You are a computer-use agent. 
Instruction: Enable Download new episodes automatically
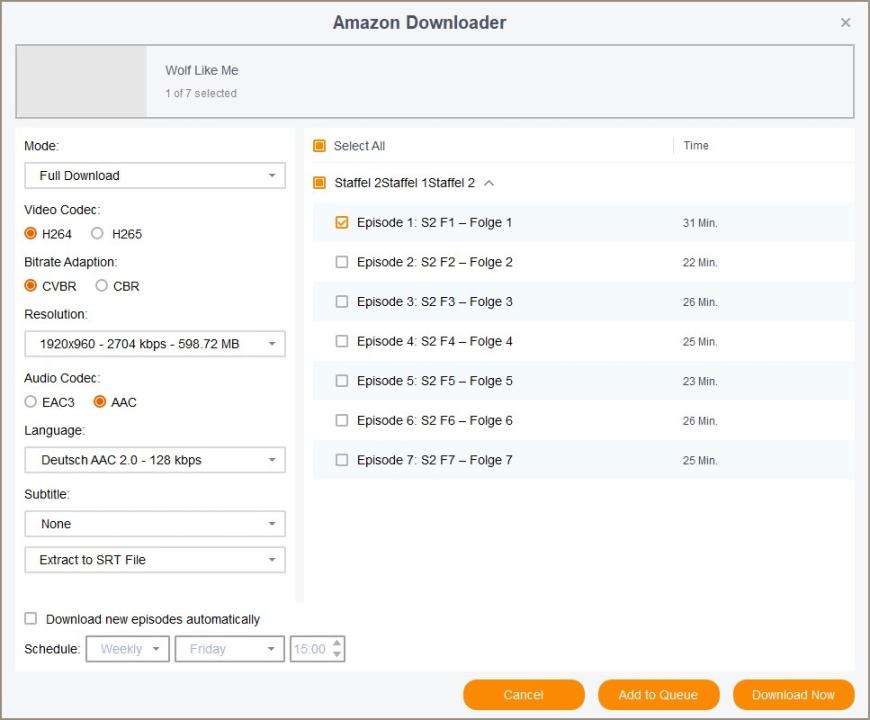click(31, 618)
